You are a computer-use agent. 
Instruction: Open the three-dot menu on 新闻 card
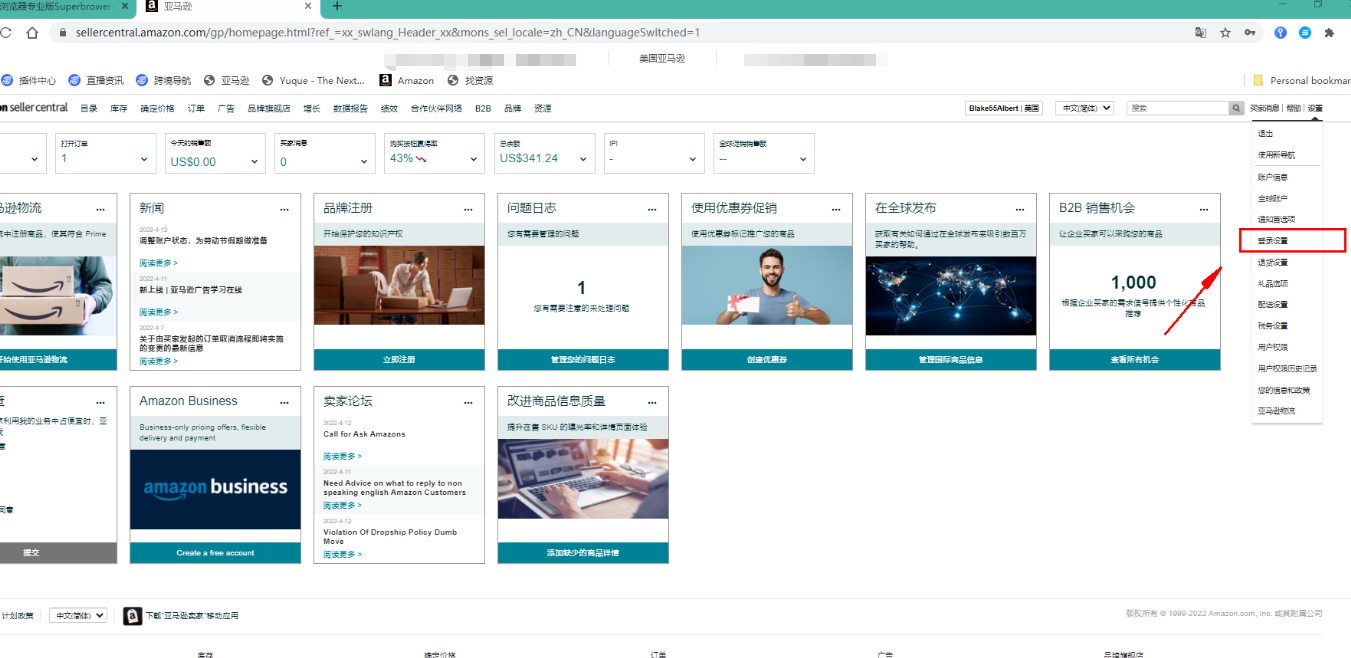coord(284,209)
